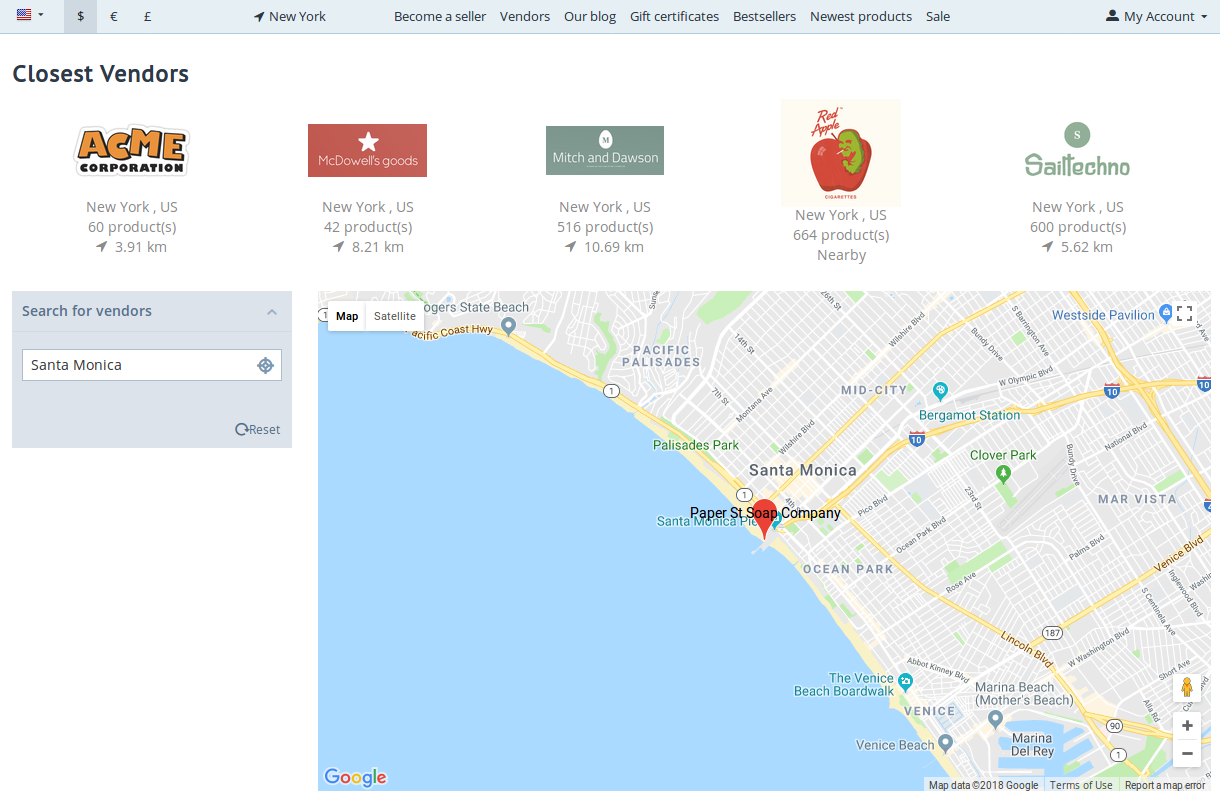Open Our blog link
This screenshot has height=800, width=1220.
pyautogui.click(x=590, y=16)
